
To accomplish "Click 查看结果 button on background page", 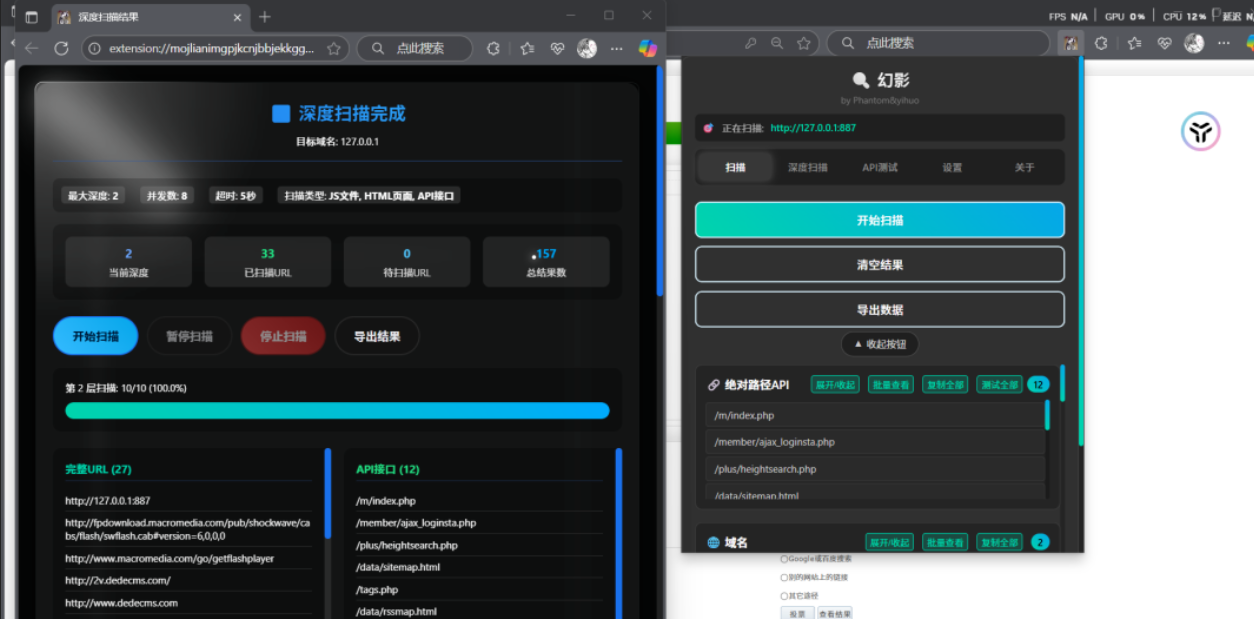I will click(835, 613).
